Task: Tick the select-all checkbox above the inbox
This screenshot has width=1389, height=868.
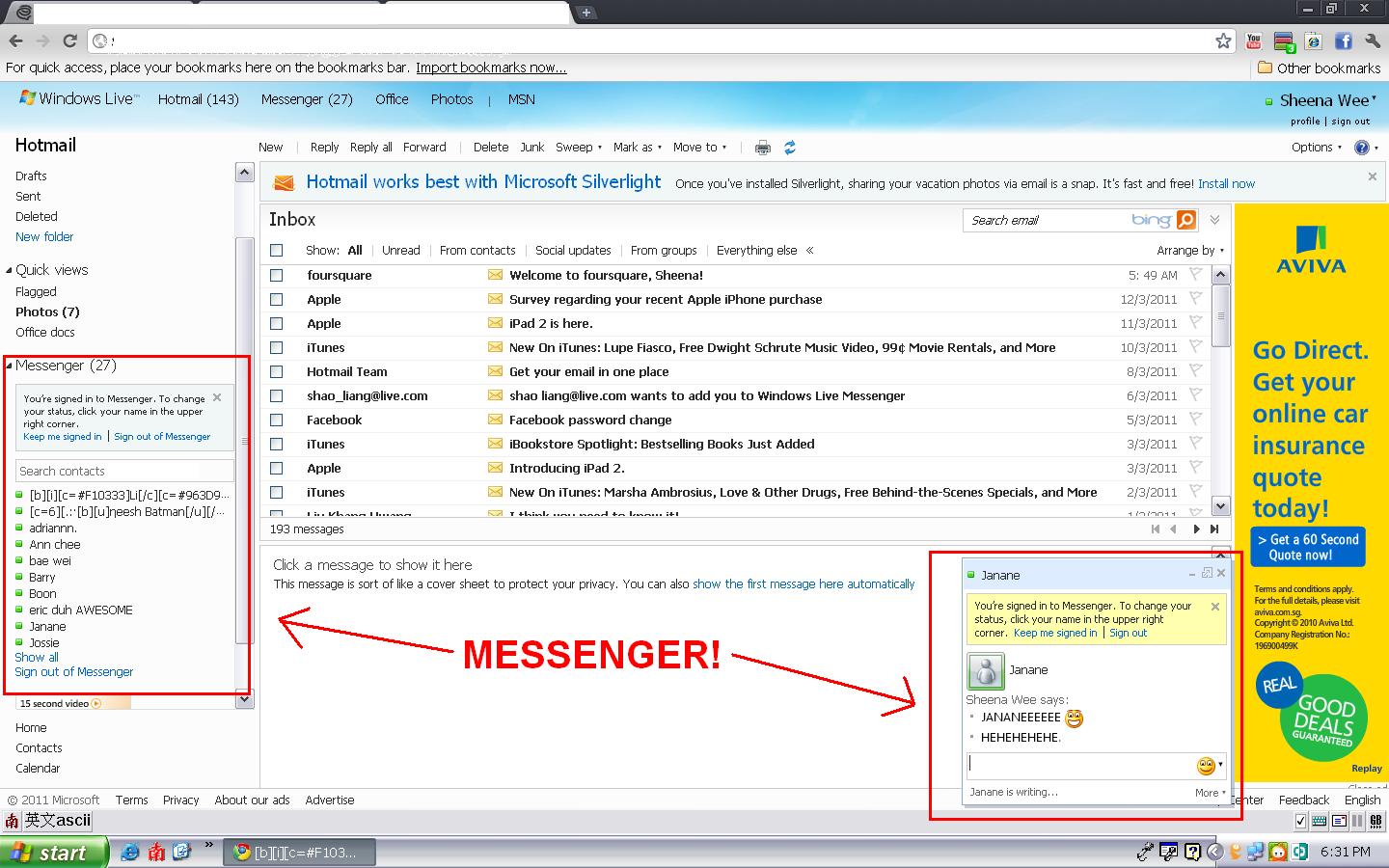Action: (277, 251)
